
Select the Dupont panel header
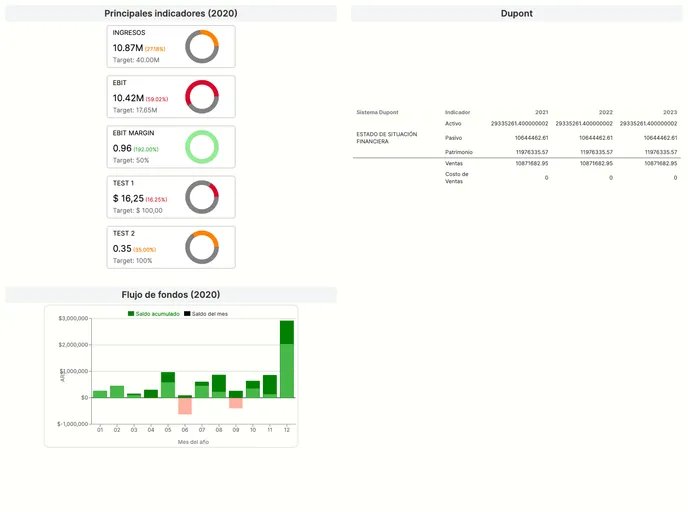(x=516, y=14)
